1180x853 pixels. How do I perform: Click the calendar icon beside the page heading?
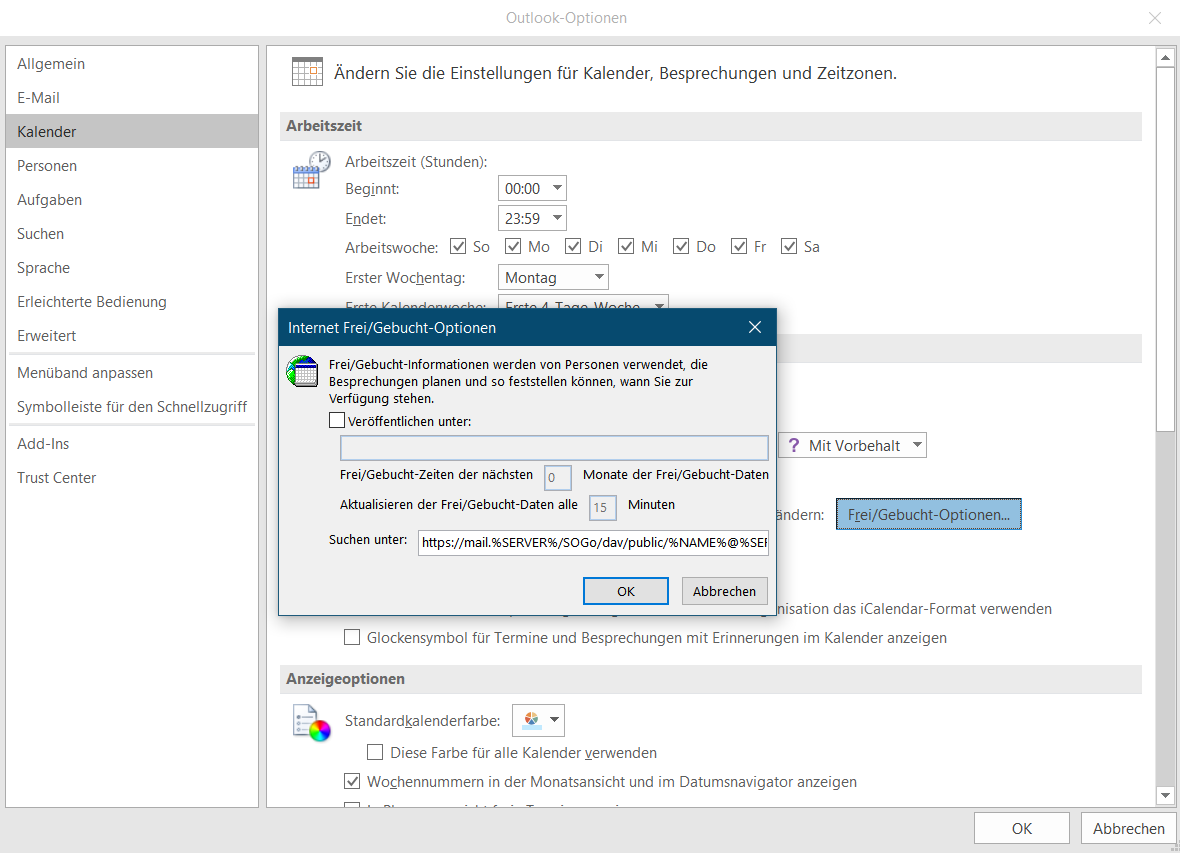[x=307, y=72]
